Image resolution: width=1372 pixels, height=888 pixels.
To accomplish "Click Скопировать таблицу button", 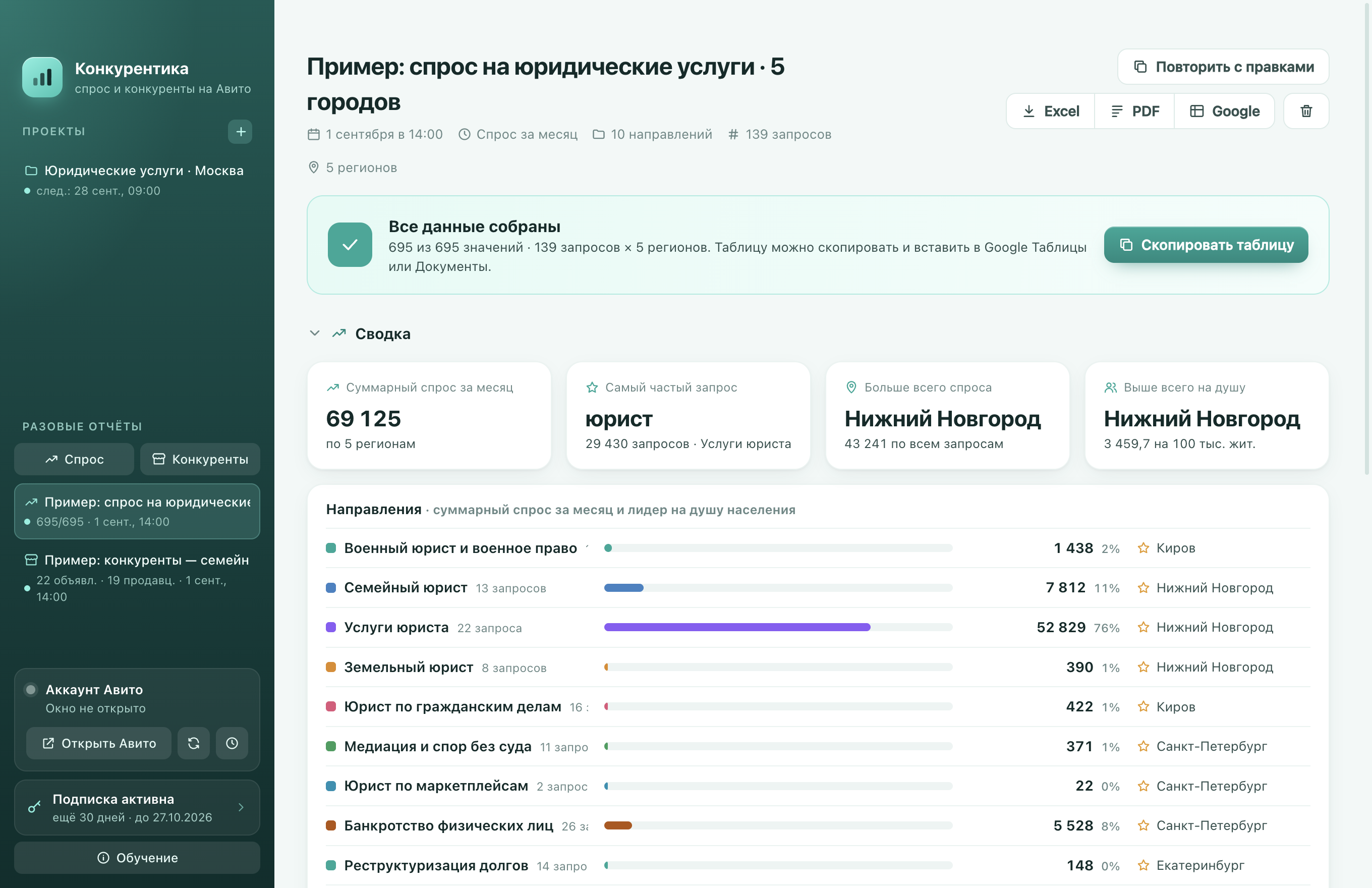I will [x=1206, y=245].
